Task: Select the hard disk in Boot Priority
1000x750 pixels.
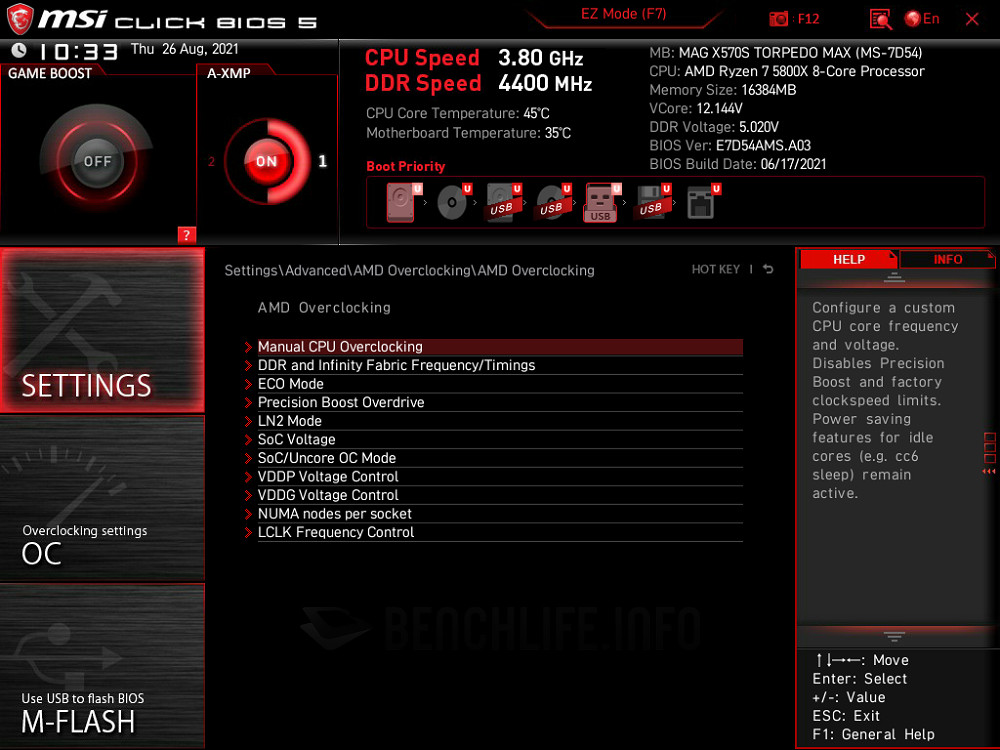Action: (x=400, y=200)
